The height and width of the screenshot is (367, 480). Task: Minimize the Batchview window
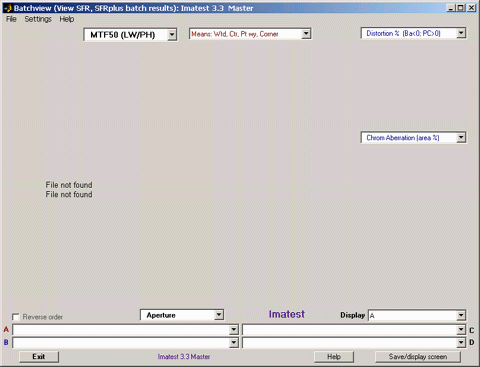click(x=451, y=8)
